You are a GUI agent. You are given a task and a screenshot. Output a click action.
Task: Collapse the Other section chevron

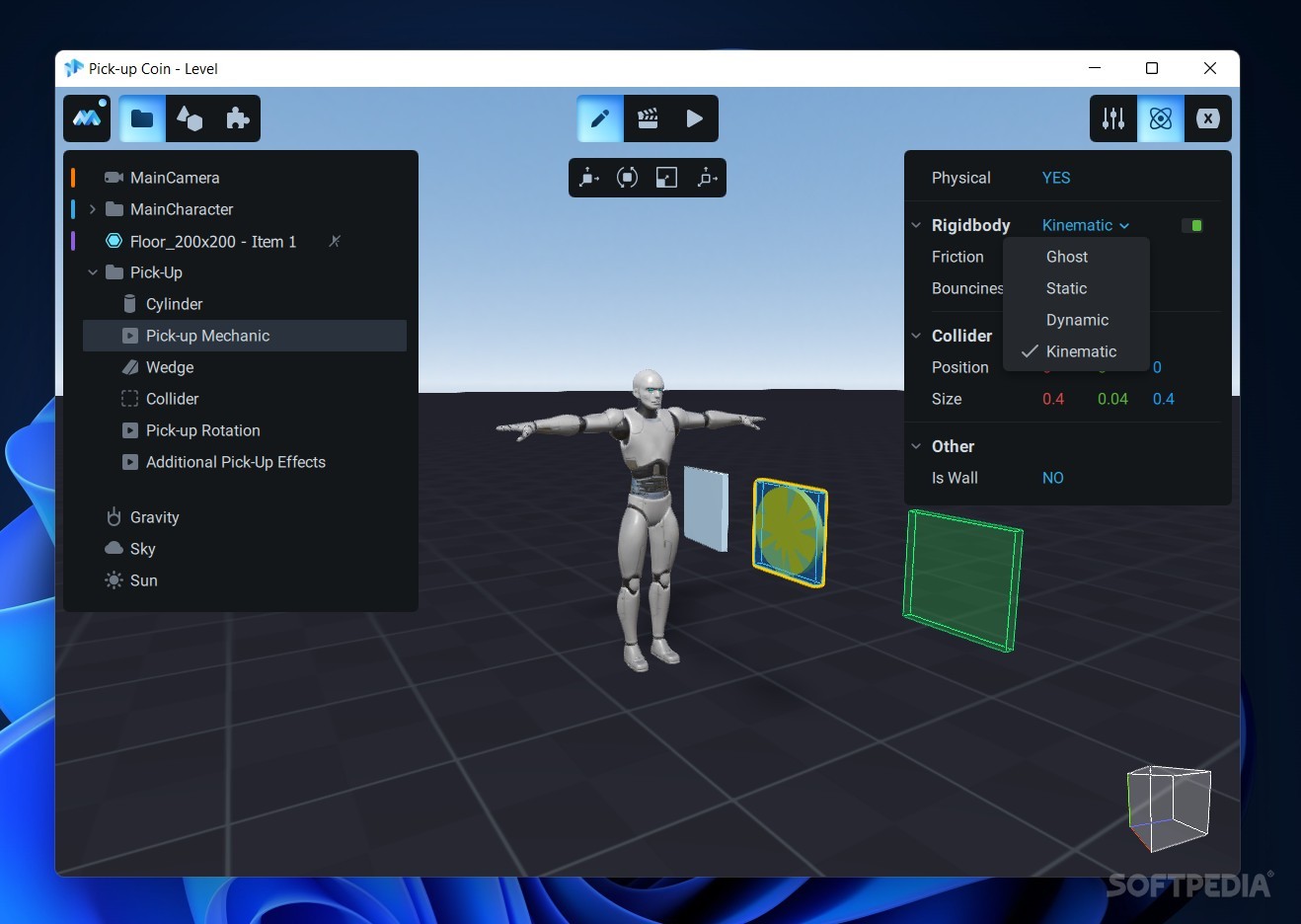(916, 446)
